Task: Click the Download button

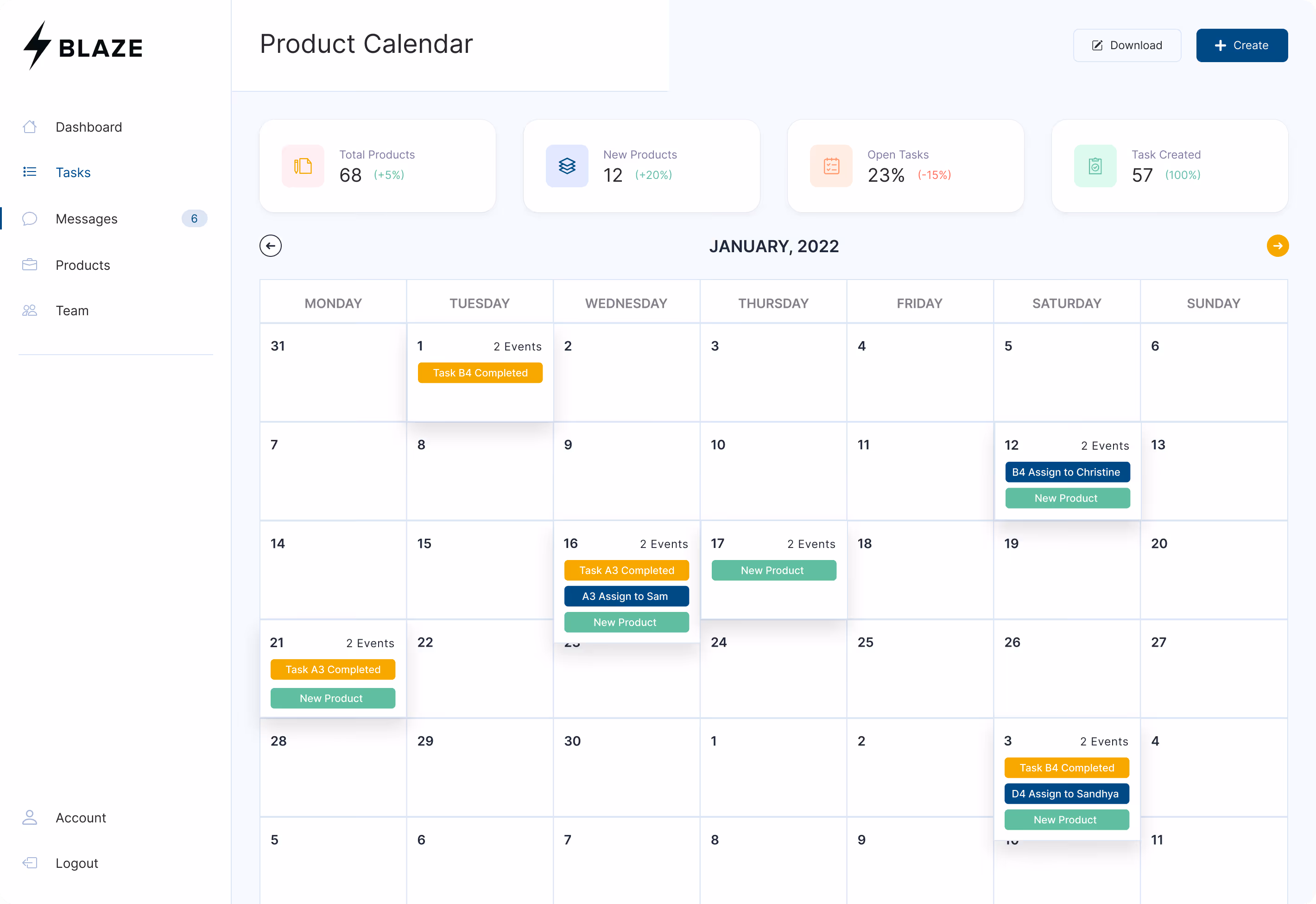Action: coord(1126,45)
